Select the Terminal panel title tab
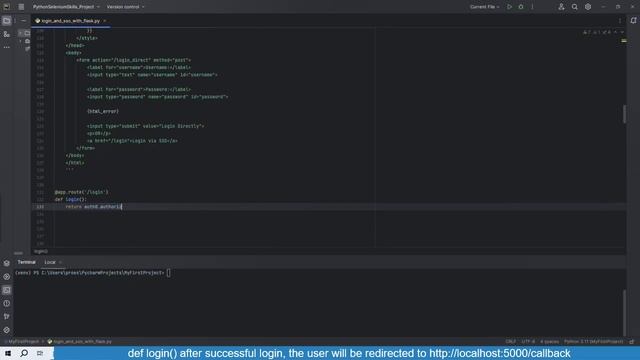The image size is (640, 360). (x=27, y=262)
